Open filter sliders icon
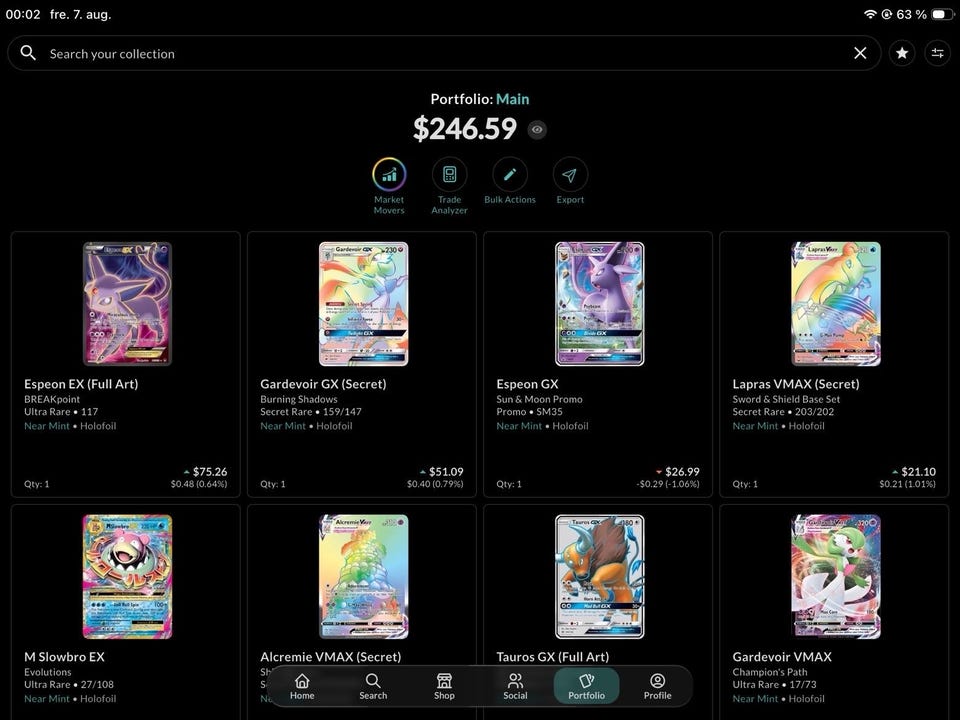Image resolution: width=960 pixels, height=720 pixels. click(937, 53)
